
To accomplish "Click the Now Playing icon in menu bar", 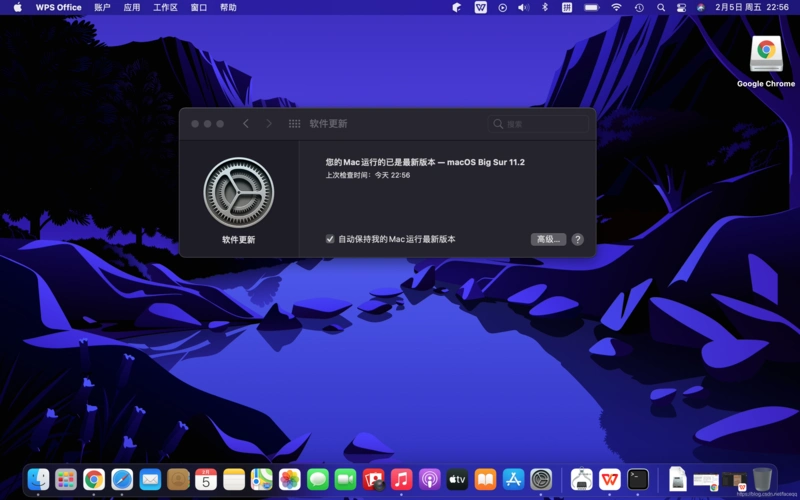I will click(x=503, y=7).
